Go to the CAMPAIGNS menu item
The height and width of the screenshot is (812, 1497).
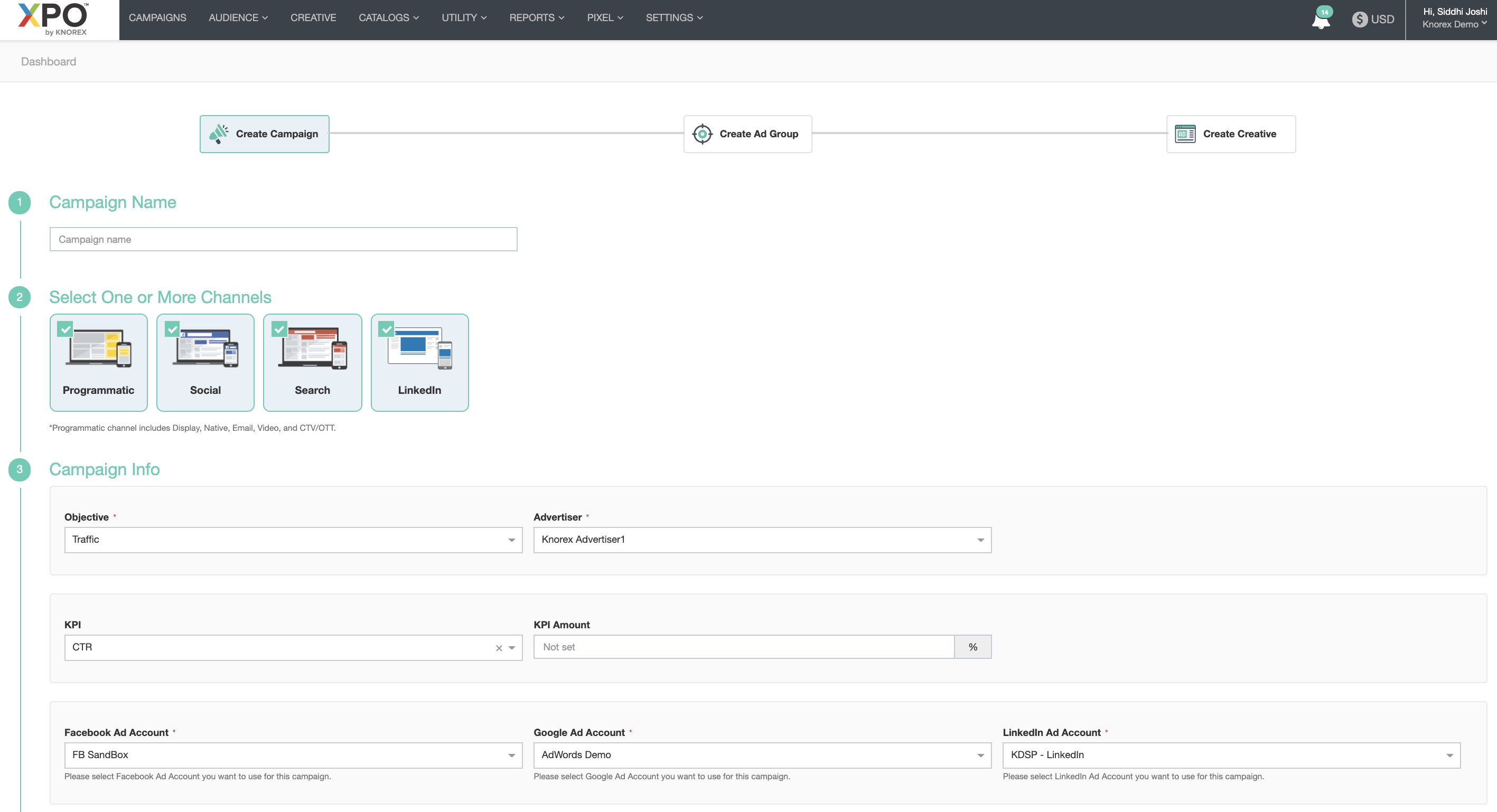click(x=157, y=18)
